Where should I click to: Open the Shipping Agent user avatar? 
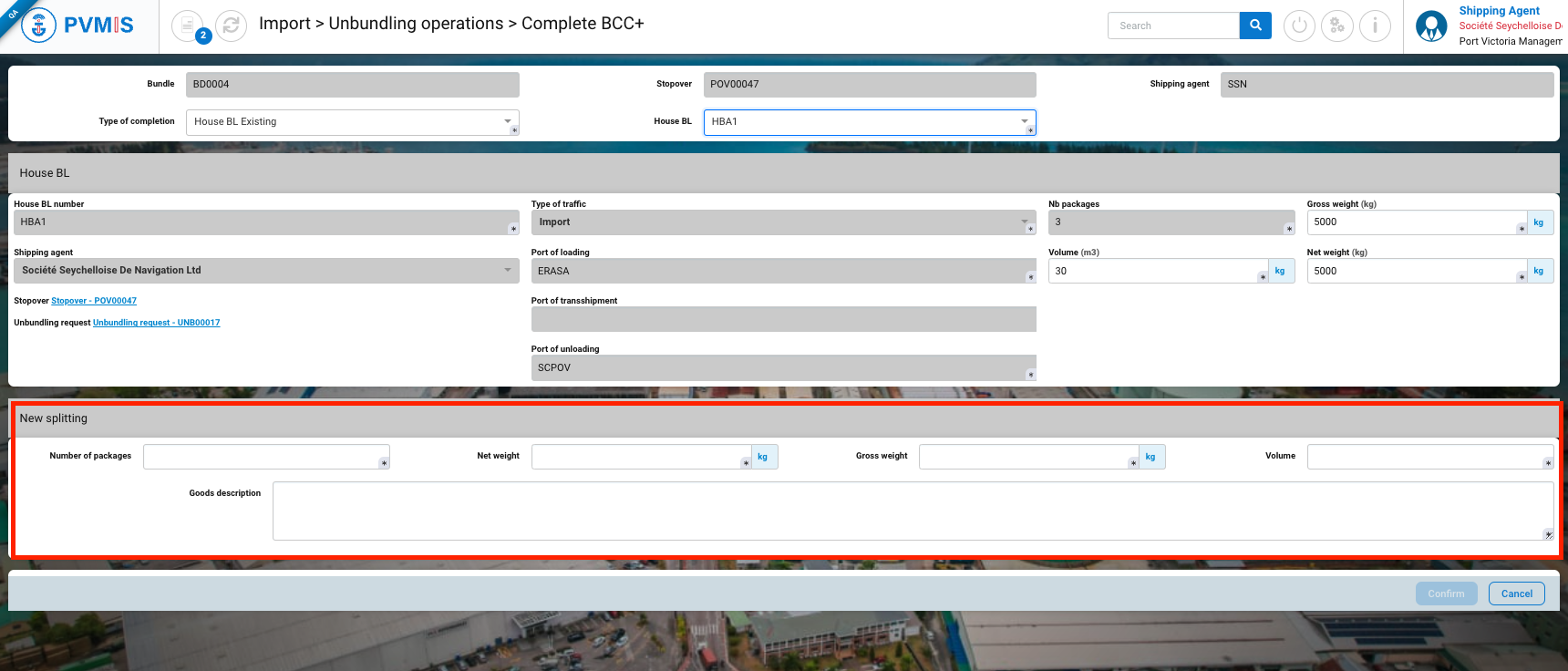pos(1431,26)
